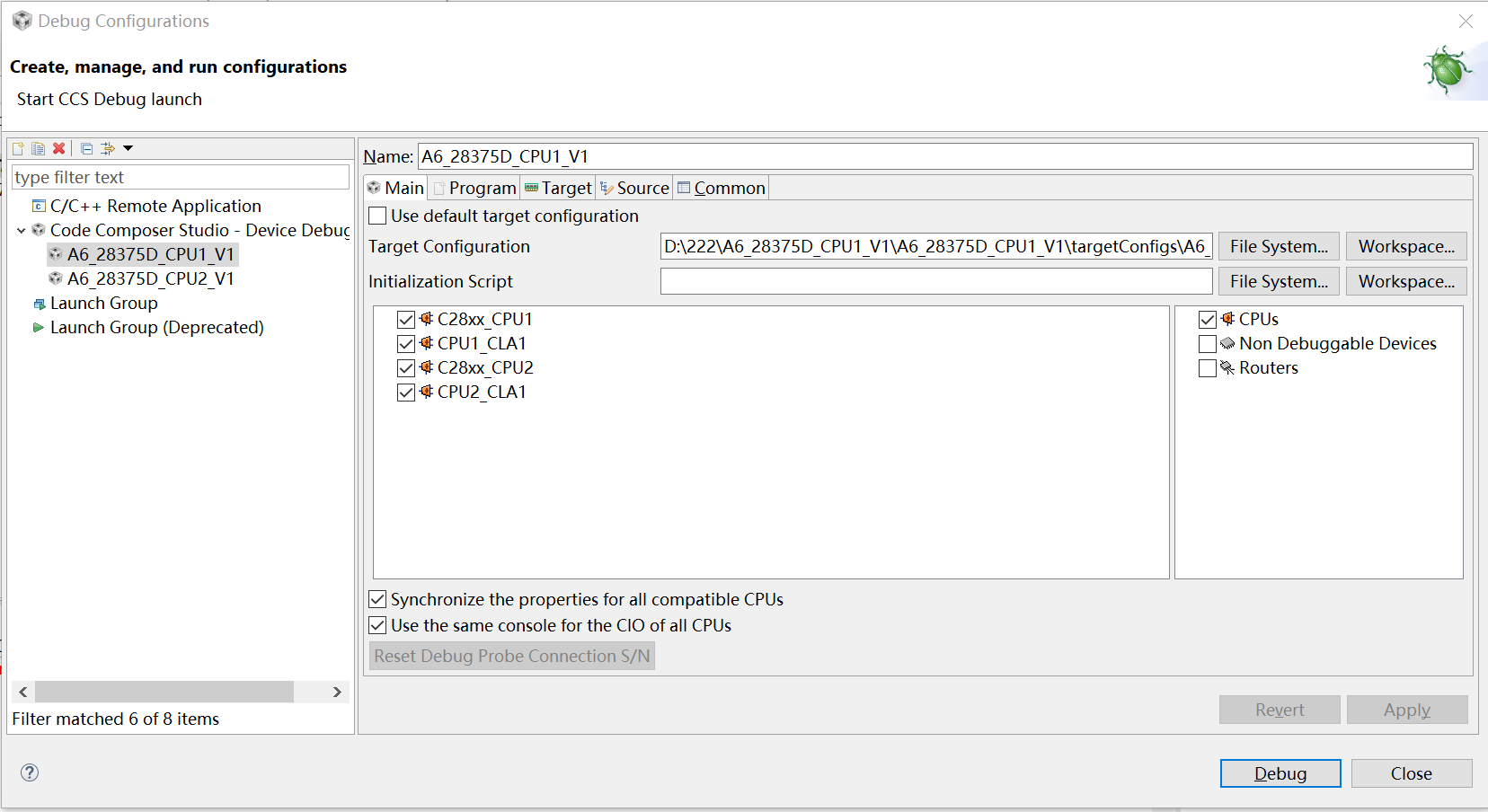Uncheck the CPU2_CLA1 core checkbox
Screen dimensions: 1488x812
click(x=406, y=393)
